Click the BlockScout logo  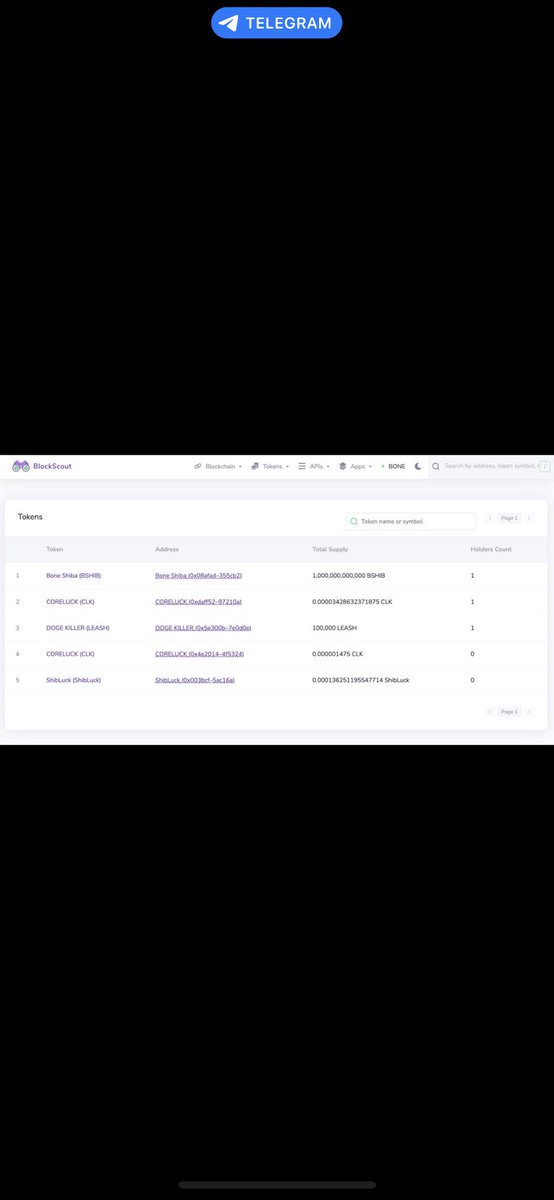click(42, 466)
